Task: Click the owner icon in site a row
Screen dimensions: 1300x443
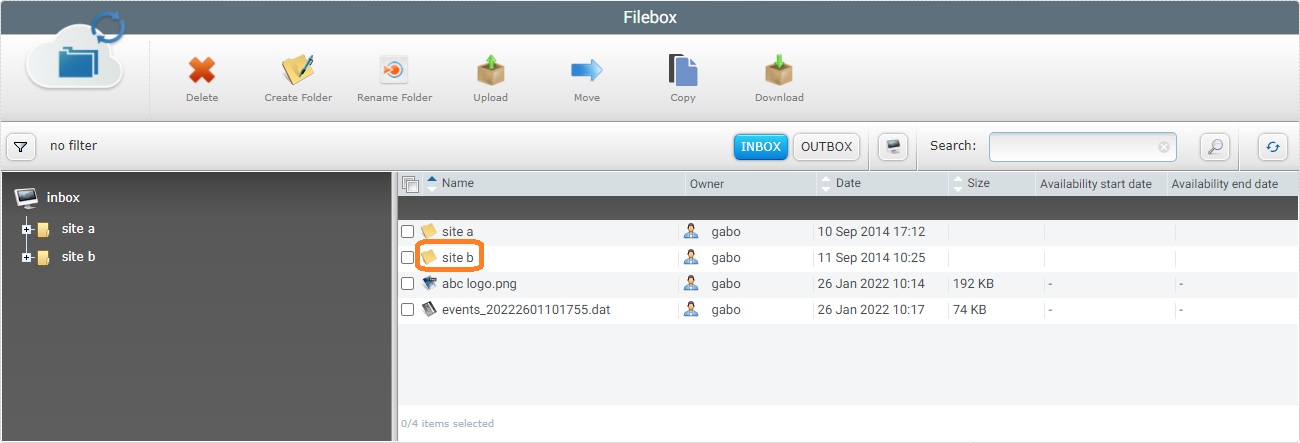Action: pyautogui.click(x=691, y=231)
